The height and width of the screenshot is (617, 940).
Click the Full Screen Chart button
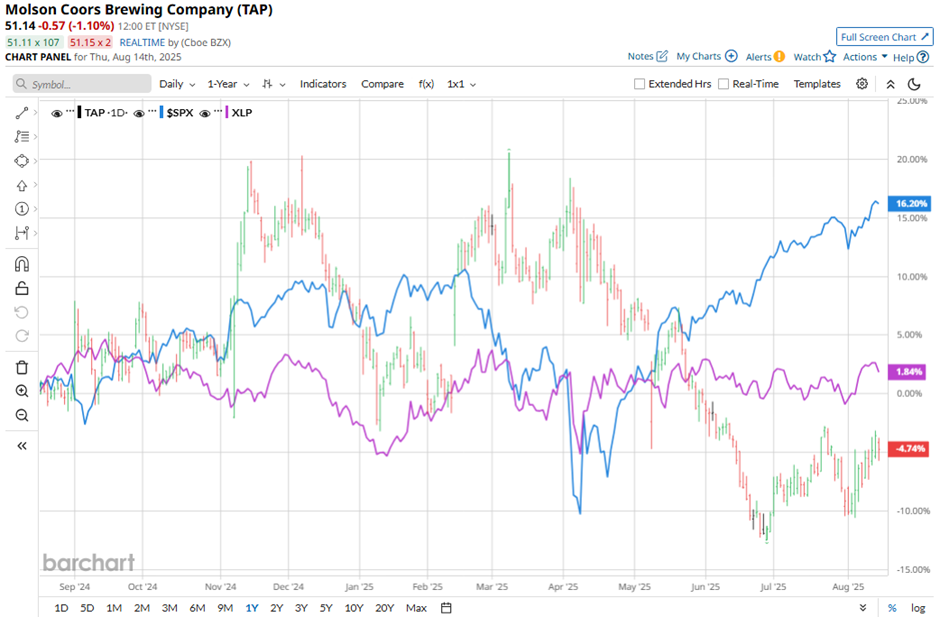pos(885,37)
